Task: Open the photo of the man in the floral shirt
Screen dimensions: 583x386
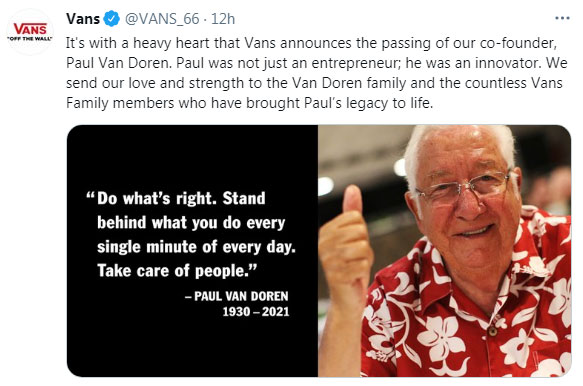Action: click(x=444, y=251)
